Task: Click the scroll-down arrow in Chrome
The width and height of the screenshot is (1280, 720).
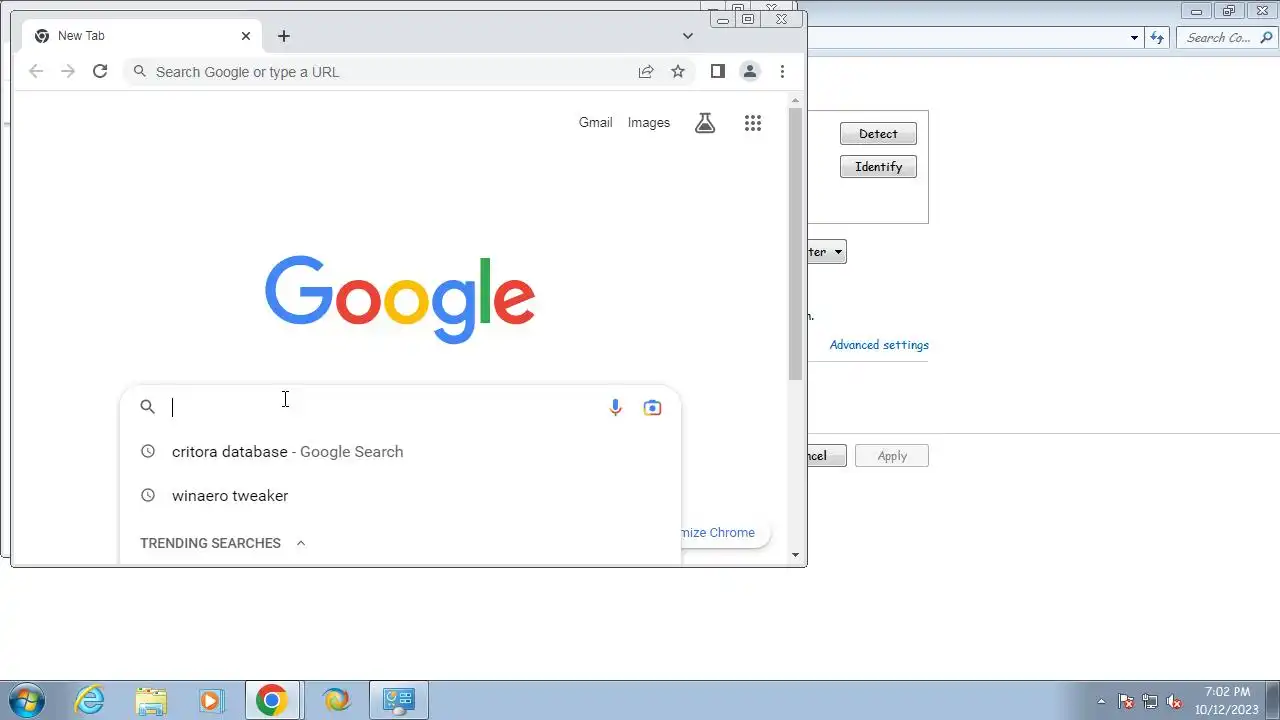Action: (796, 554)
